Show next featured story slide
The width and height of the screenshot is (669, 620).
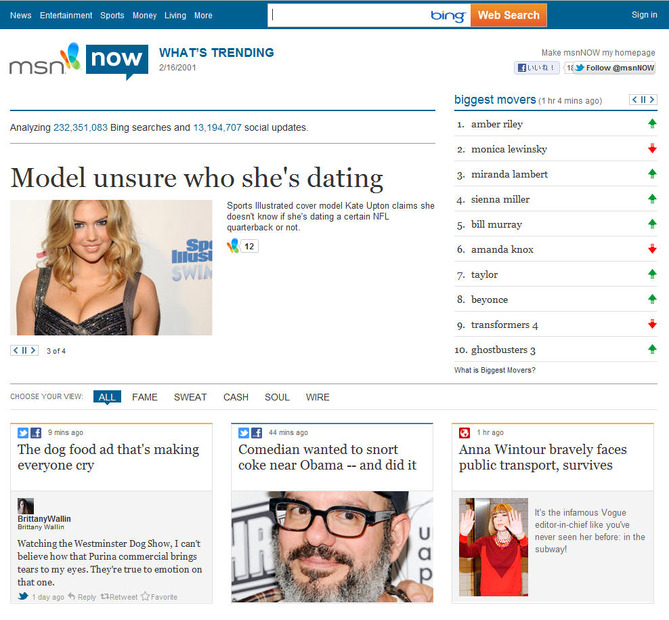coord(33,350)
